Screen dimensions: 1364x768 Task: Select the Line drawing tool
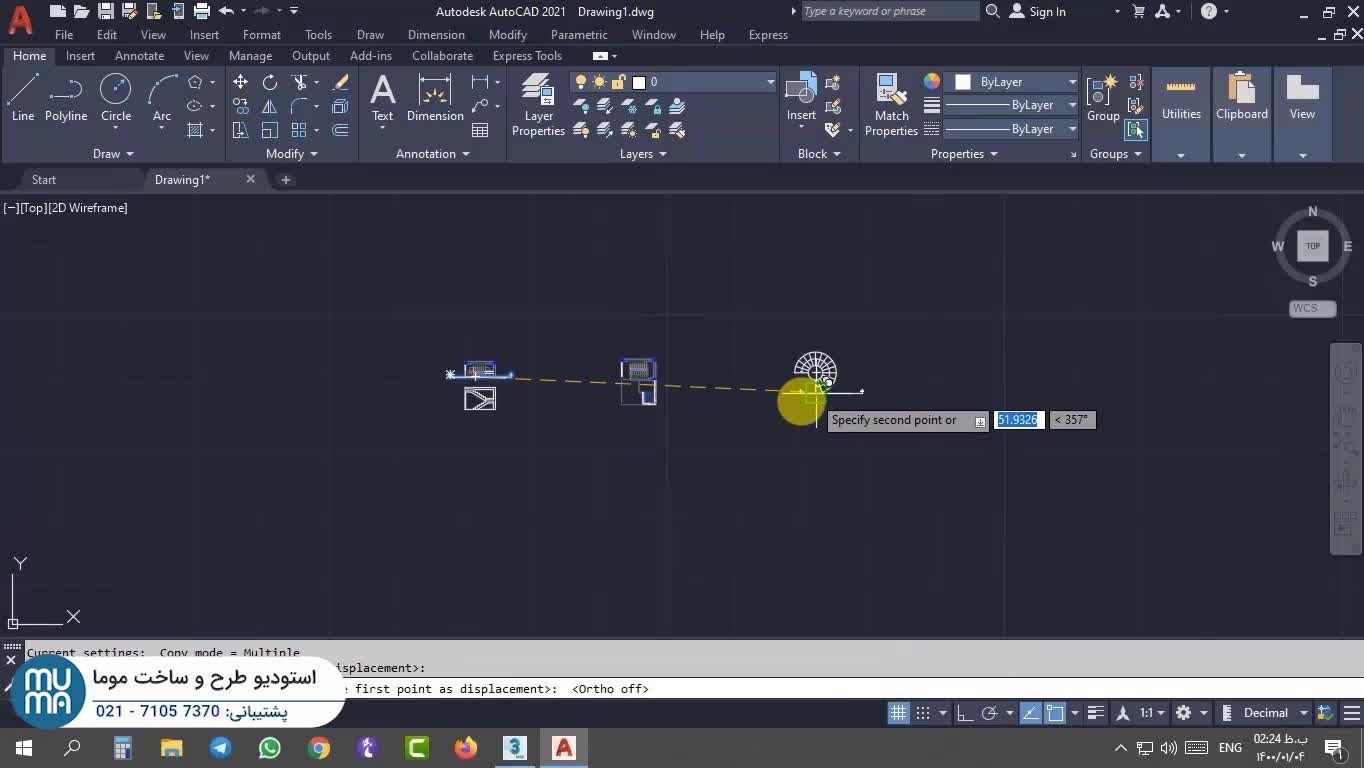click(23, 98)
